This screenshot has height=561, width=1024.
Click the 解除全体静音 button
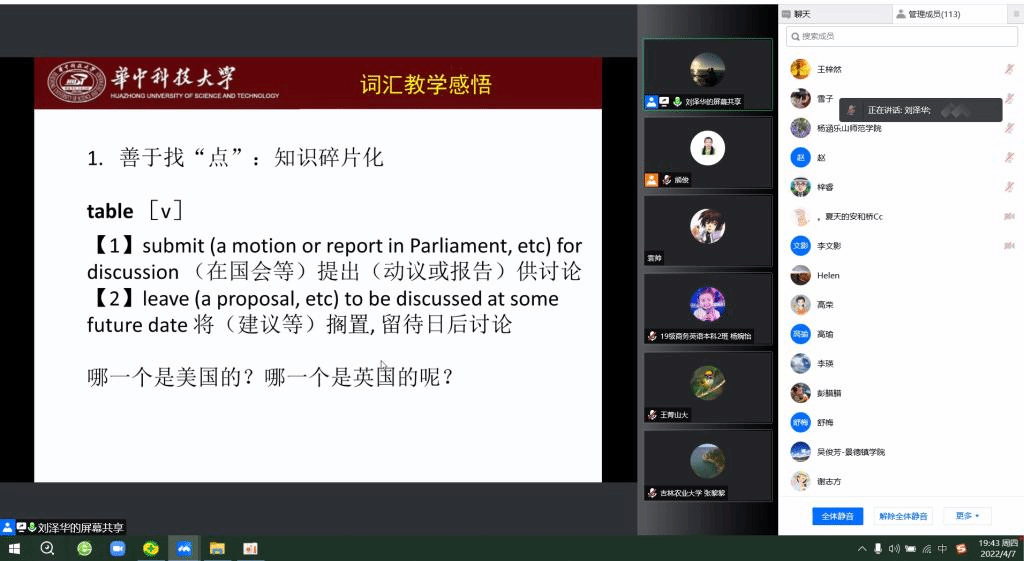pyautogui.click(x=903, y=516)
